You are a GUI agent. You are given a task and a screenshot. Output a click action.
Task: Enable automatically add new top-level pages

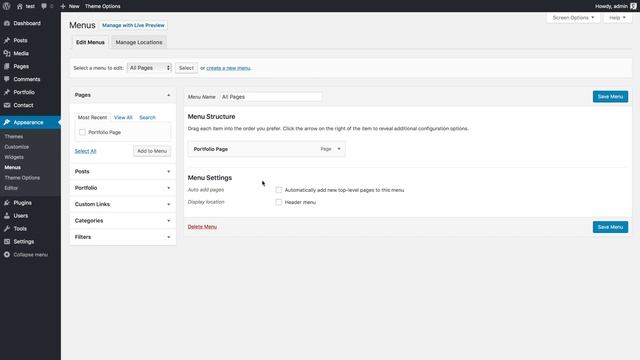pos(279,190)
